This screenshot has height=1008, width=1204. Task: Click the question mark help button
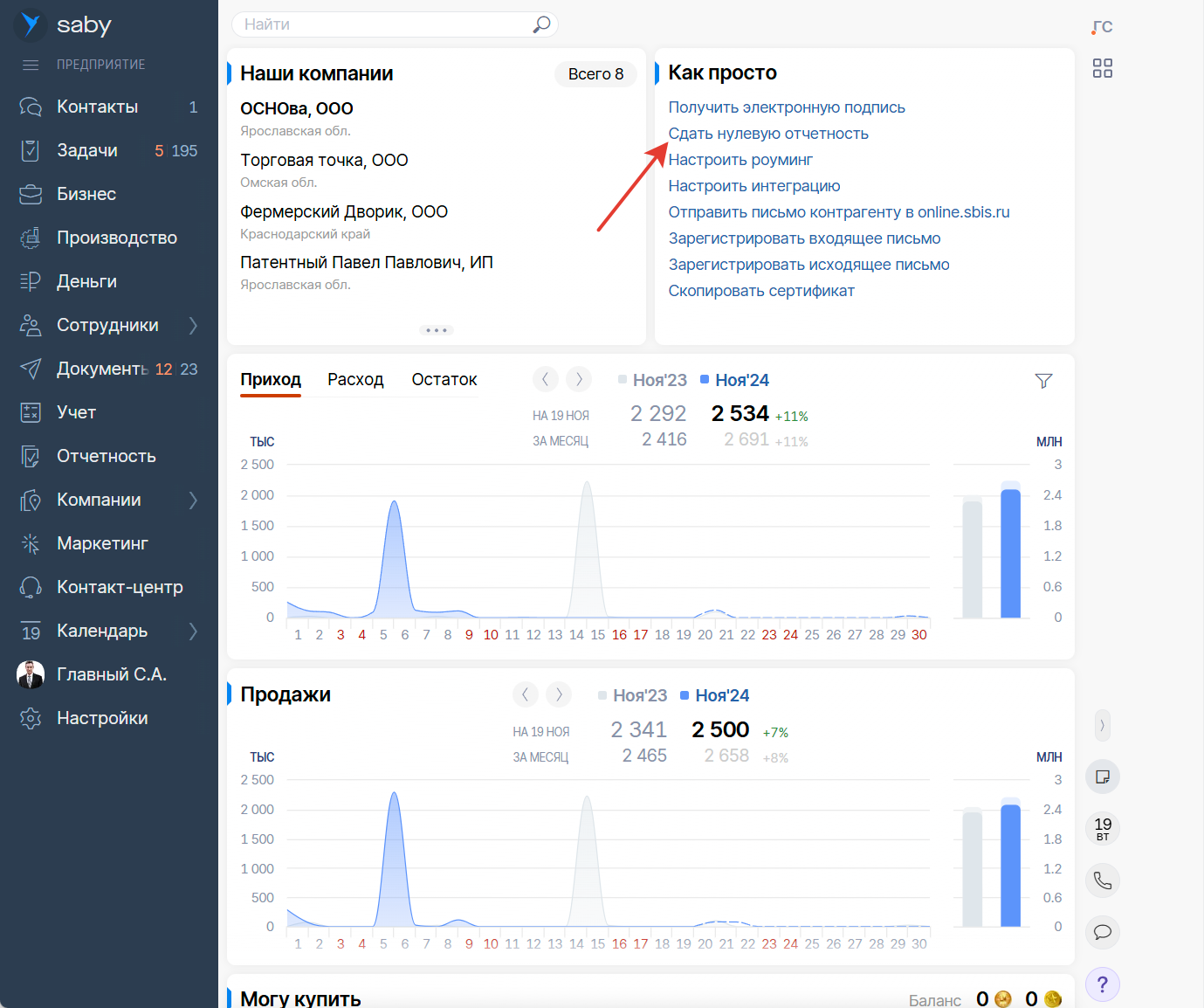1103,984
